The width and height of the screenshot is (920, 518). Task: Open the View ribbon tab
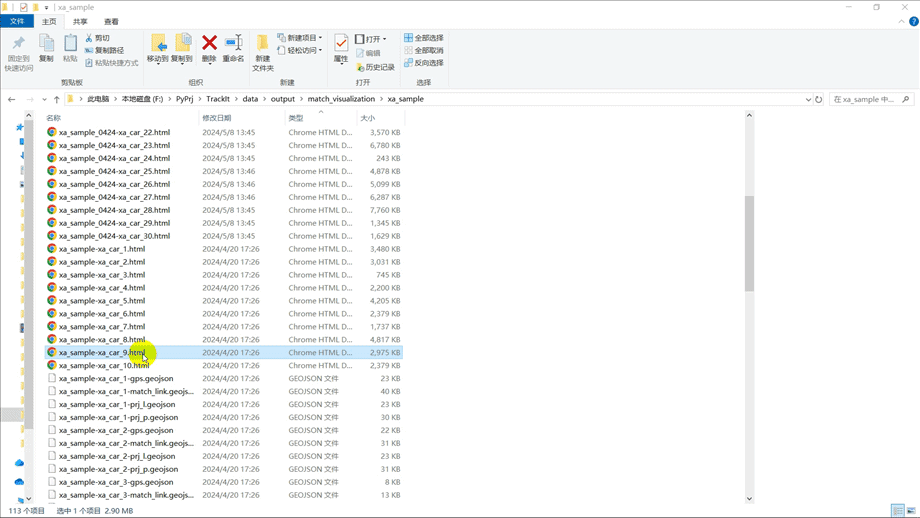click(111, 22)
